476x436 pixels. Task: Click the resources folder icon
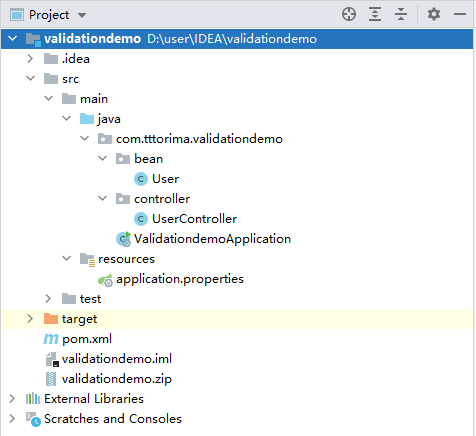[x=88, y=259]
